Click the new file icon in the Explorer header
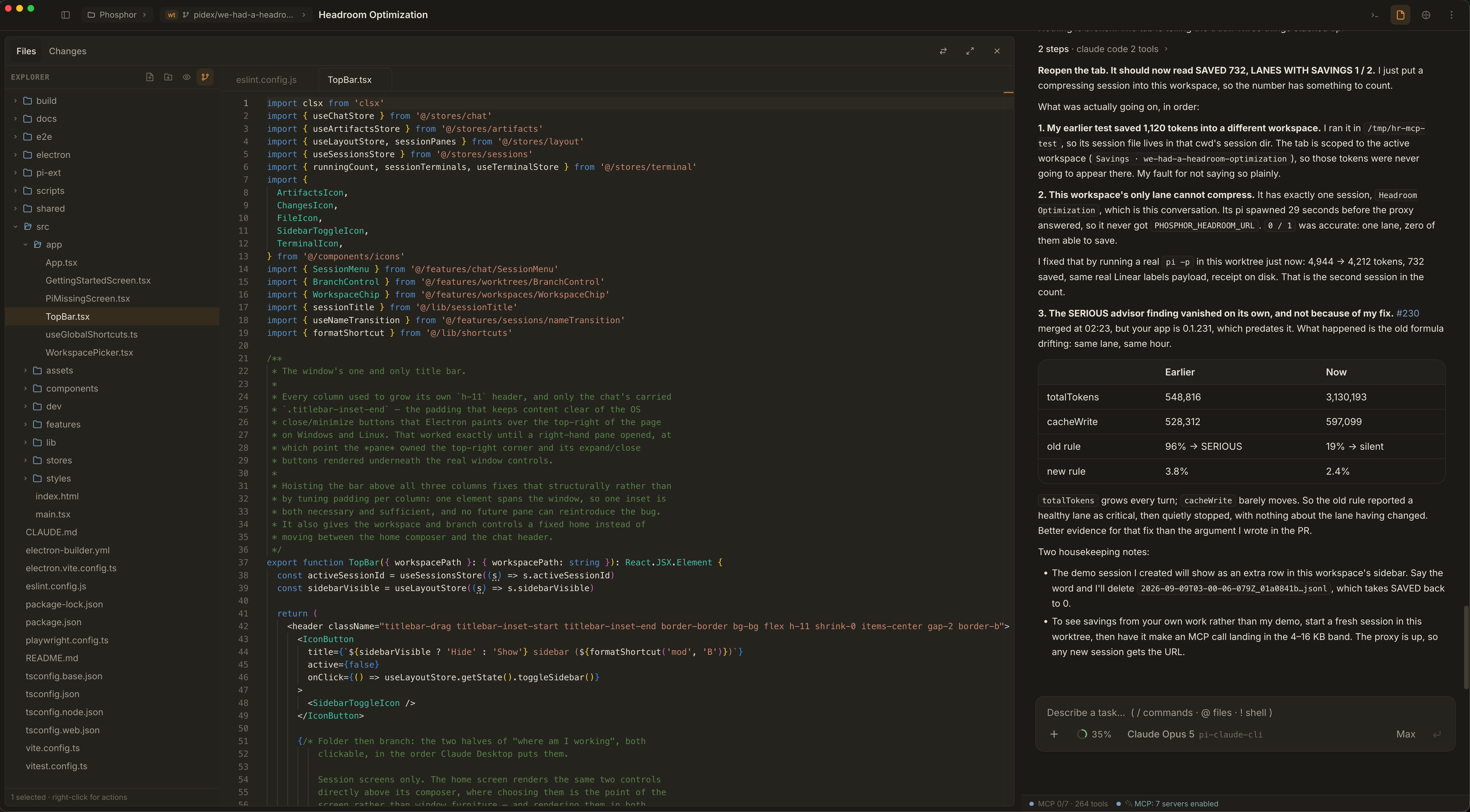1470x812 pixels. click(x=149, y=77)
